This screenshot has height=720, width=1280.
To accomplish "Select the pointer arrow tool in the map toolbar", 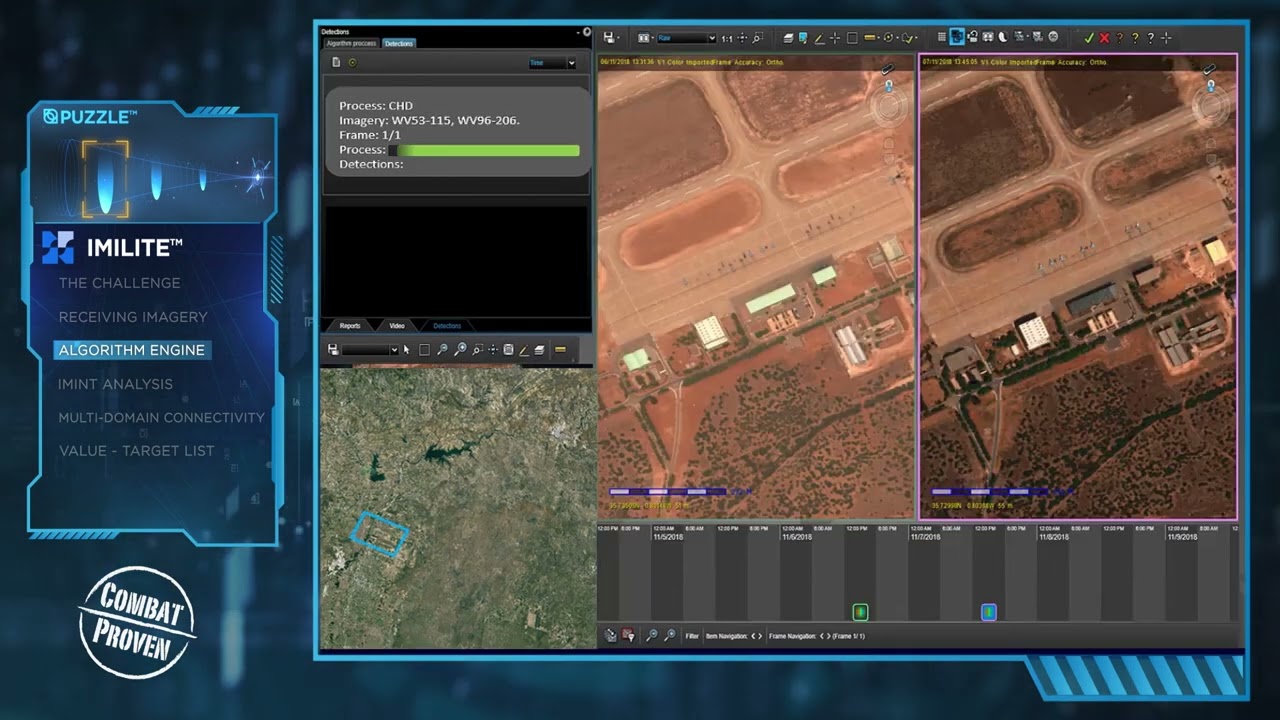I will pos(406,350).
